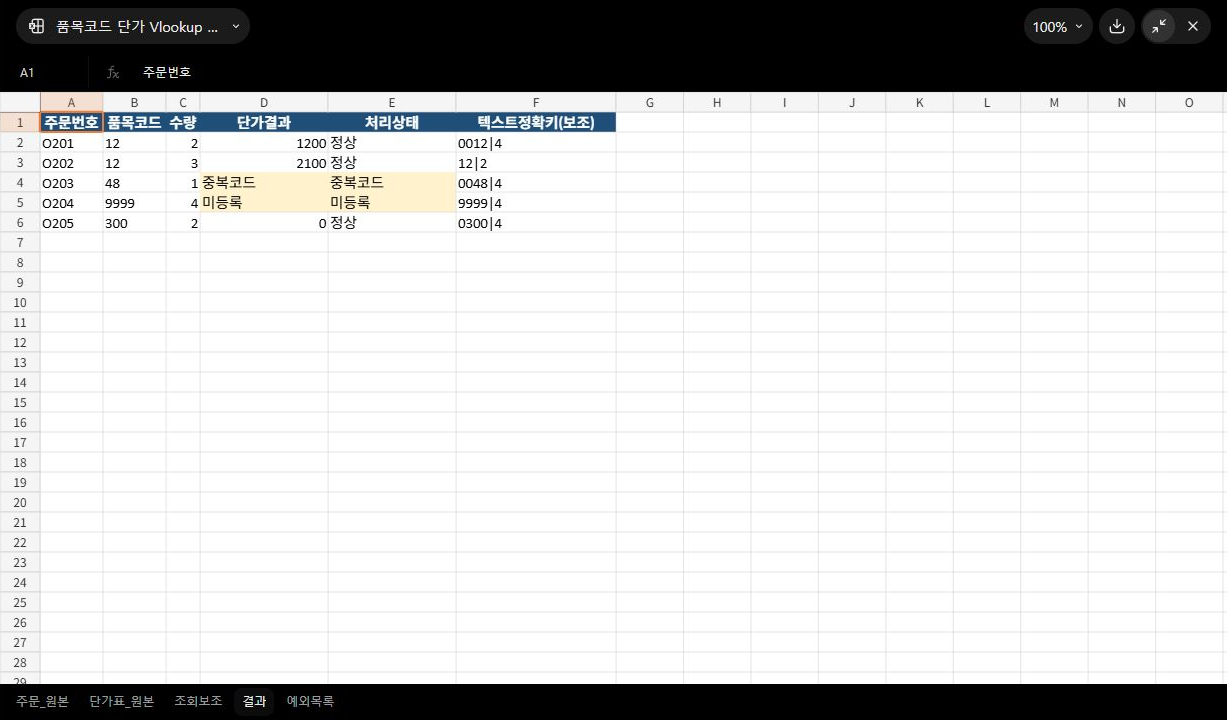Select column B header

point(134,102)
